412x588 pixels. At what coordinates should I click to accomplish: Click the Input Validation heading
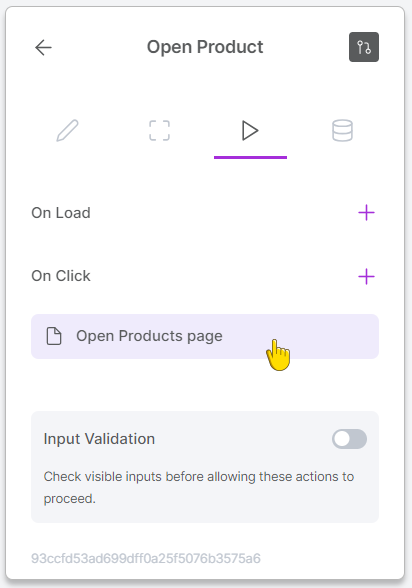pyautogui.click(x=99, y=439)
